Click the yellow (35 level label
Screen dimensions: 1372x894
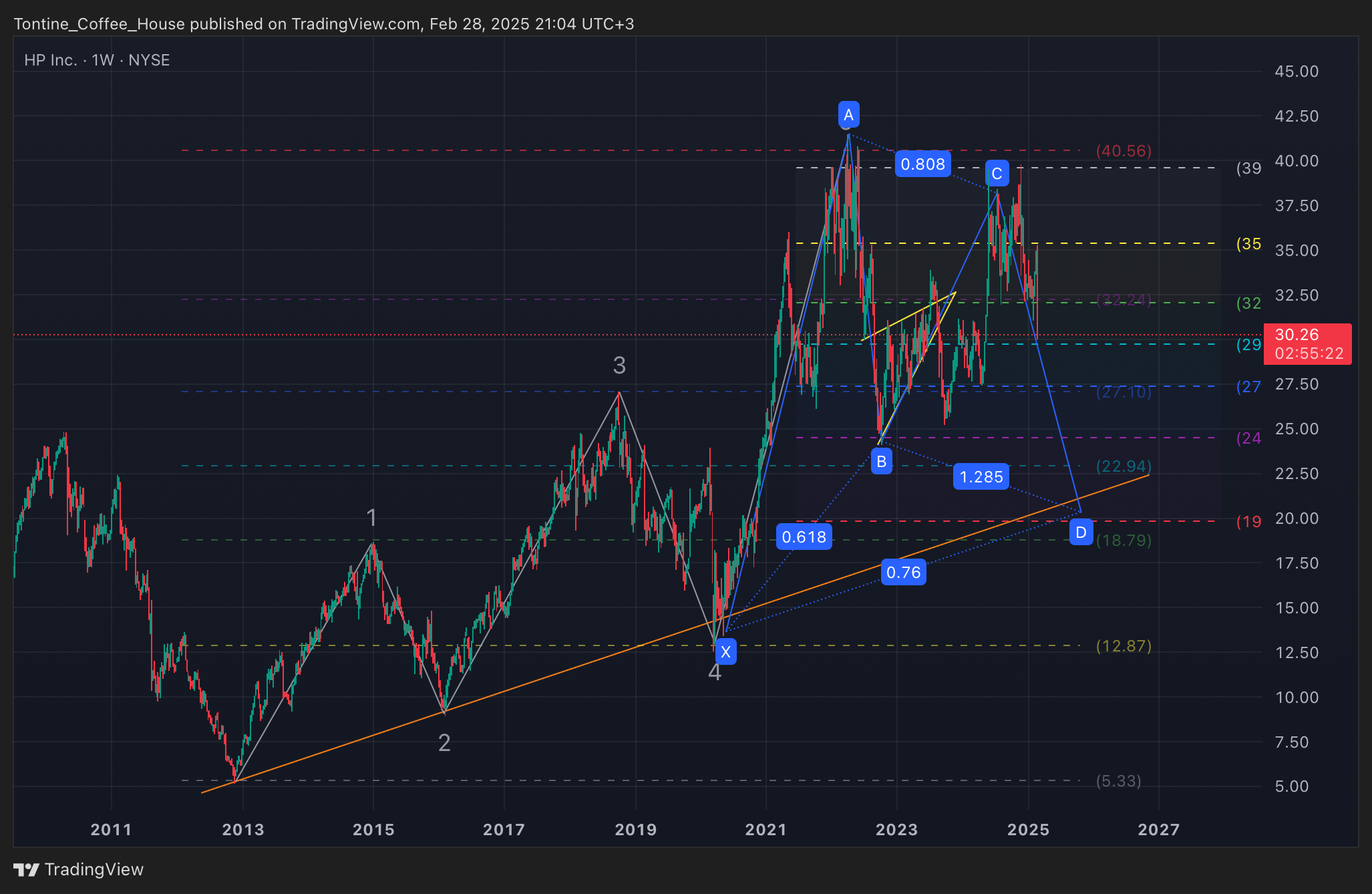[x=1248, y=244]
